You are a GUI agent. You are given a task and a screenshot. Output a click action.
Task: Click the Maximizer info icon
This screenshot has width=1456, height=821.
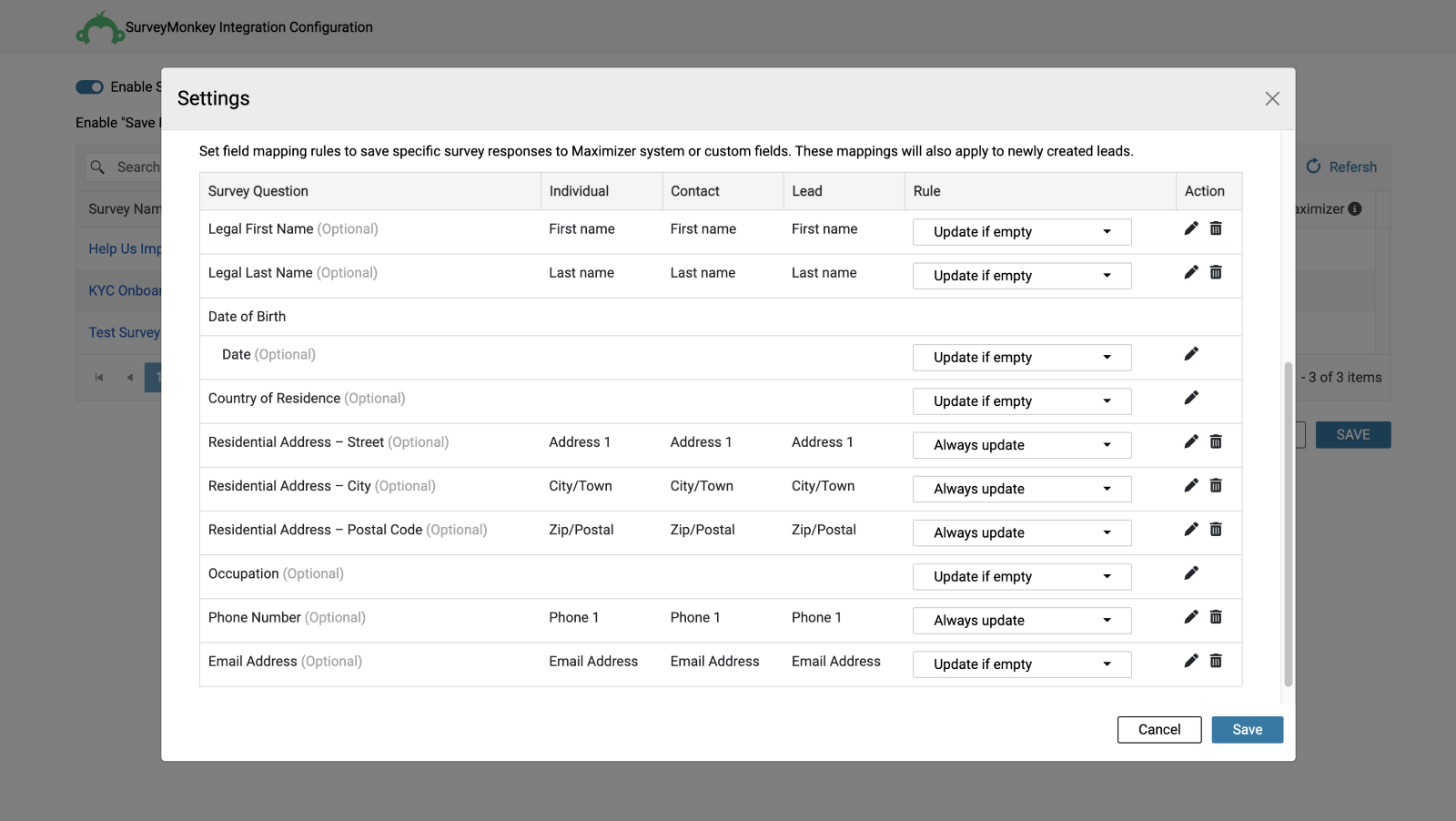[x=1354, y=208]
